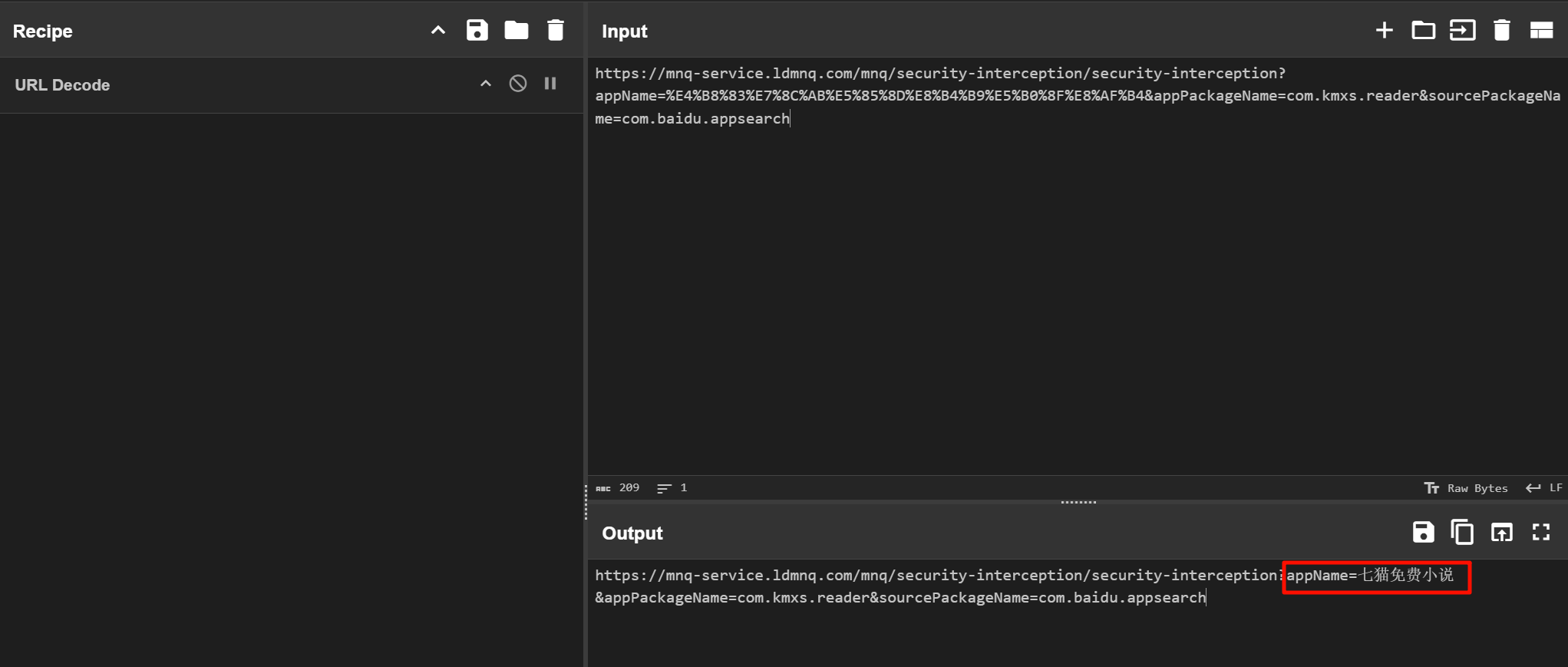Disable the URL Decode operation
Image resolution: width=1568 pixels, height=667 pixels.
click(518, 84)
